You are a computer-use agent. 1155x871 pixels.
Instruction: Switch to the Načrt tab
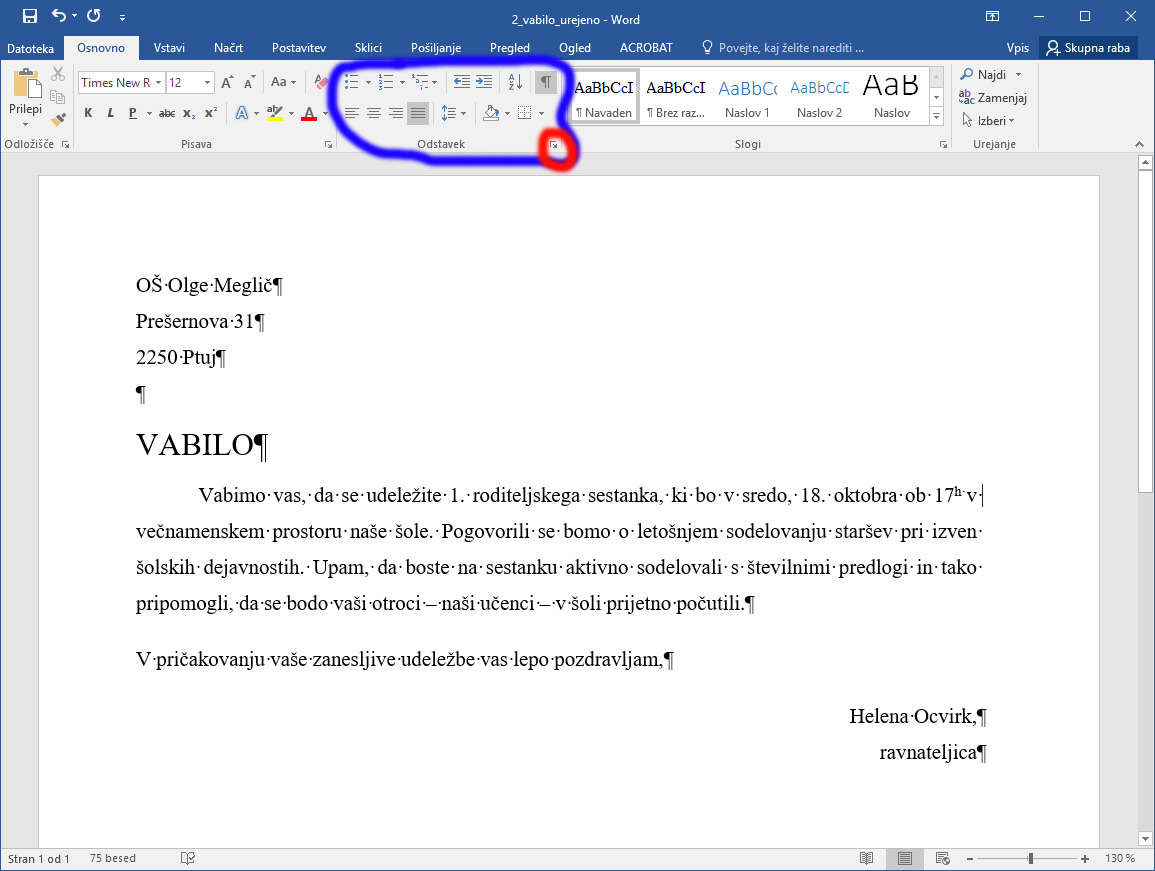pos(228,48)
